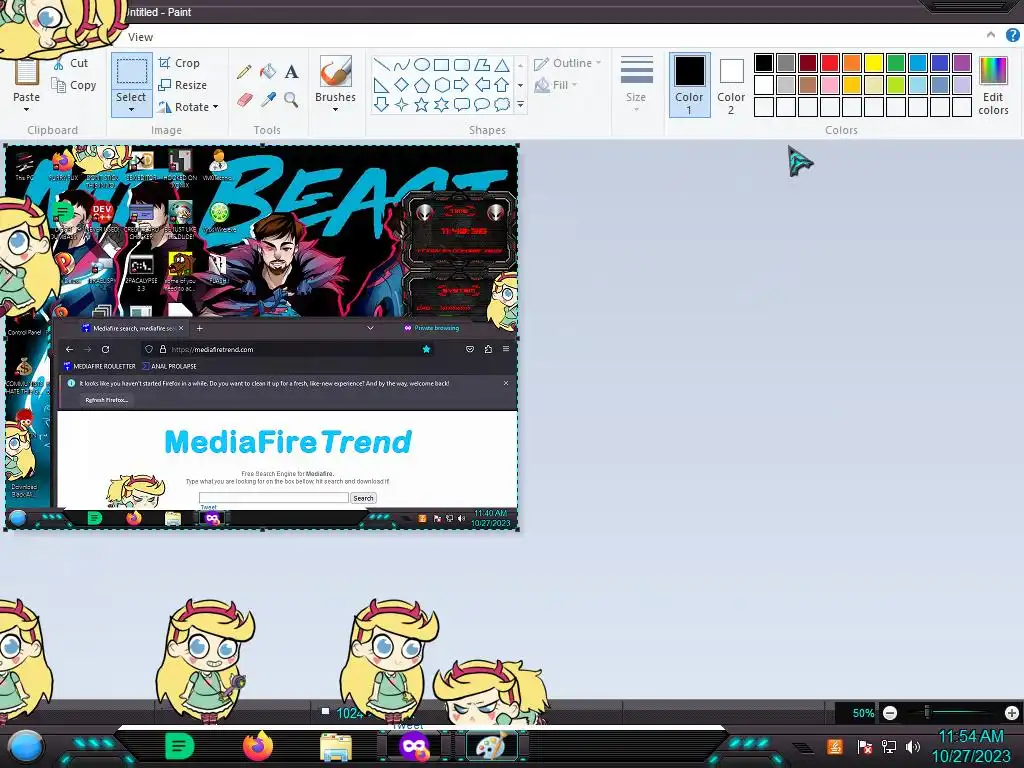This screenshot has width=1024, height=768.
Task: Zoom out with the minus button
Action: point(889,713)
